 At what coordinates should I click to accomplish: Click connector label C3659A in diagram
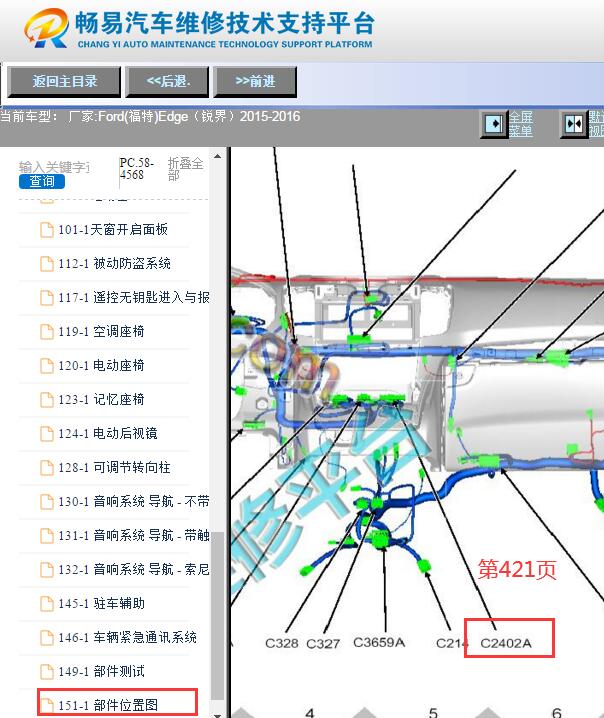coord(379,642)
